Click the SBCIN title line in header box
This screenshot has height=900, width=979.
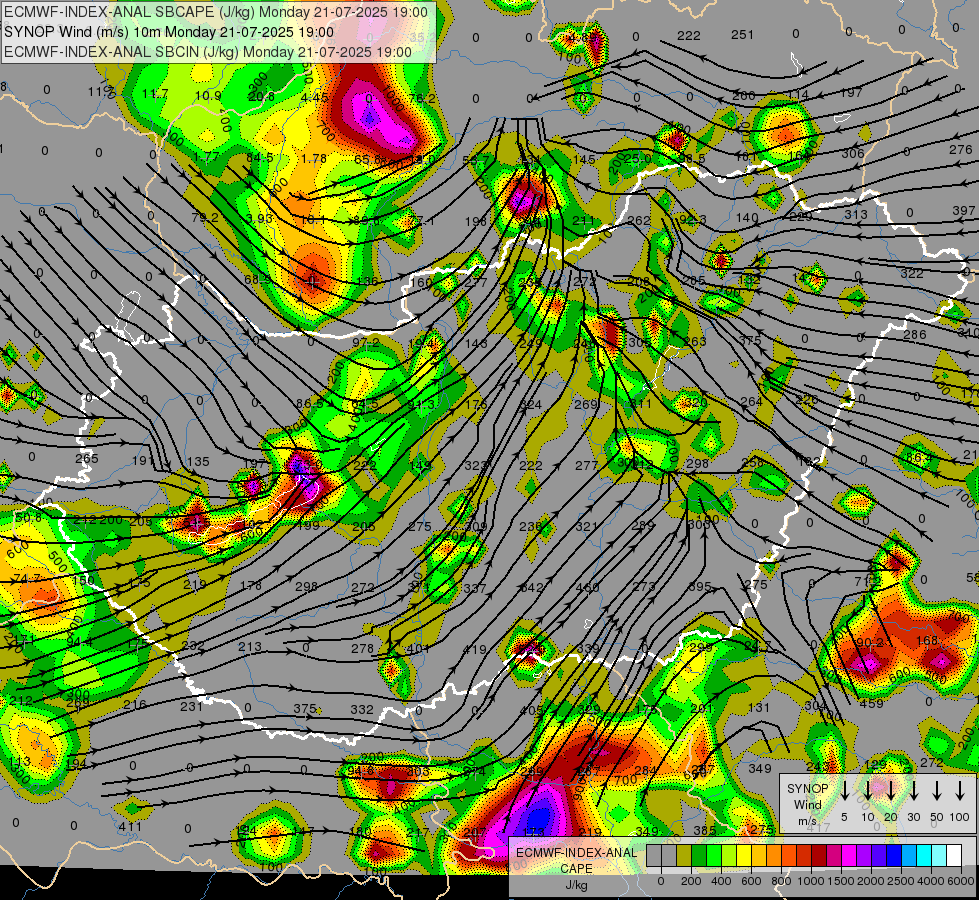(x=208, y=52)
